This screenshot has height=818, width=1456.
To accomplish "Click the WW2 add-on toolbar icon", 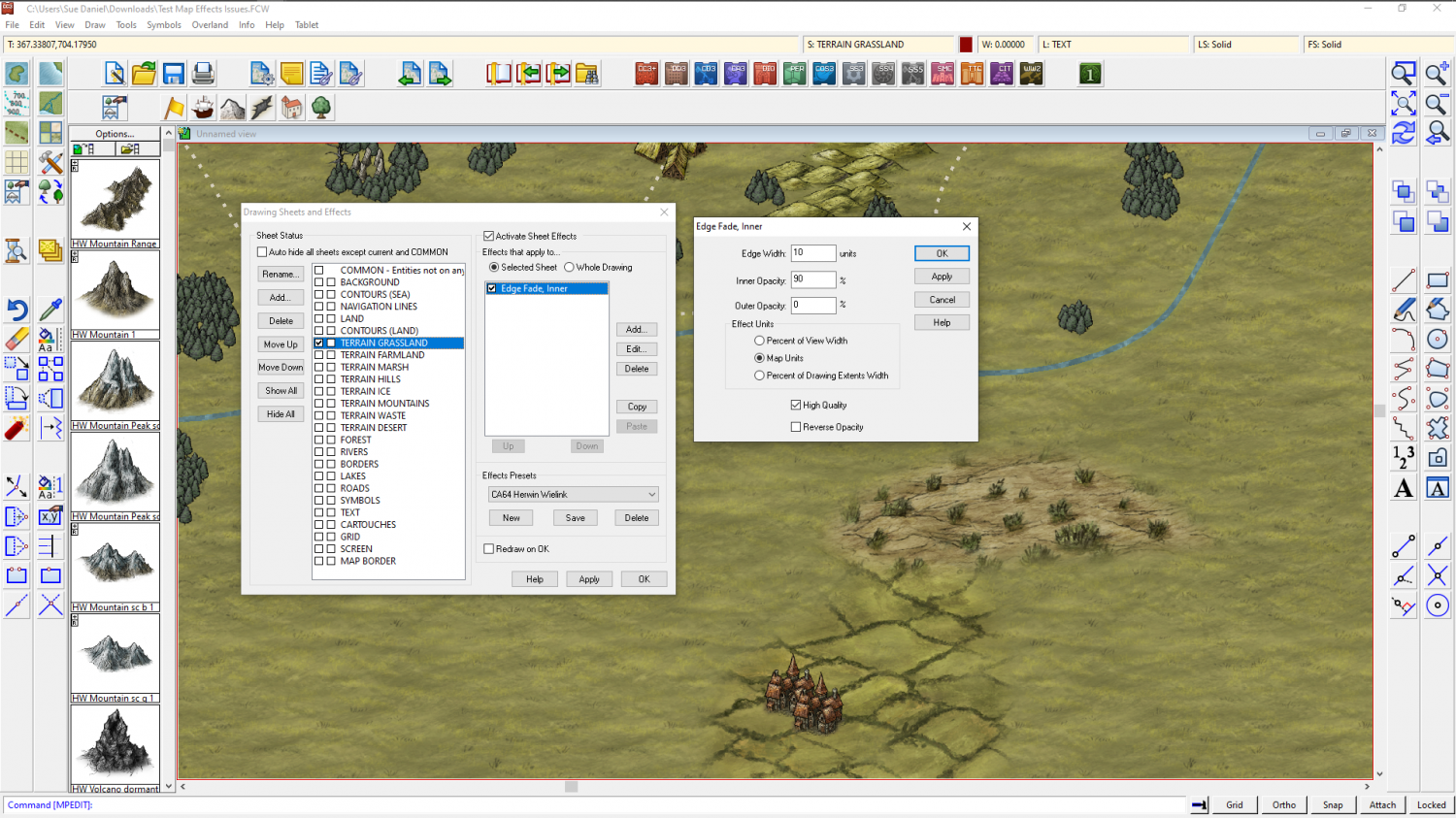I will point(1032,74).
